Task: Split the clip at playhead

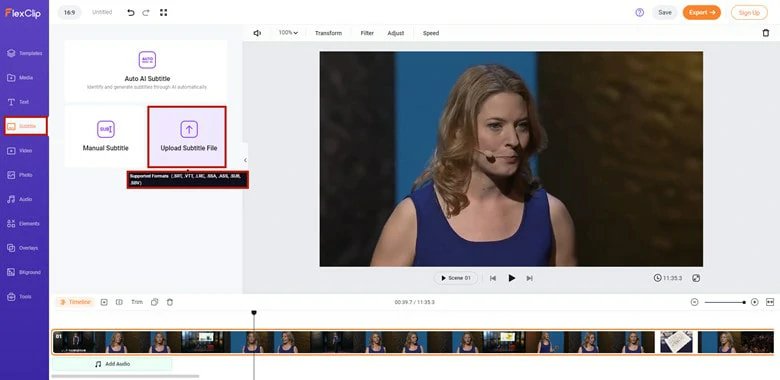Action: [119, 302]
